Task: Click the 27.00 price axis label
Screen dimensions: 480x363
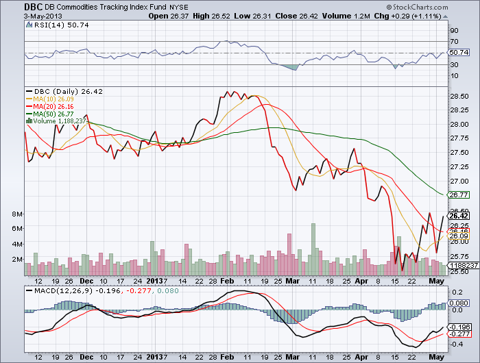Action: 459,182
